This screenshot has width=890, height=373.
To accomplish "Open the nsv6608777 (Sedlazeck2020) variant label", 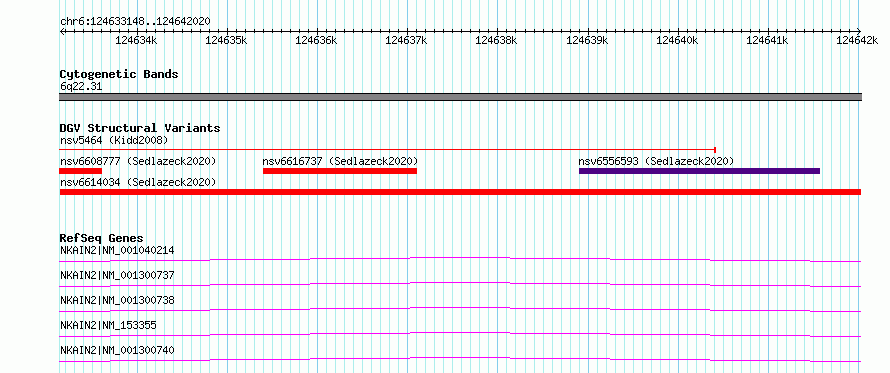I will (138, 162).
